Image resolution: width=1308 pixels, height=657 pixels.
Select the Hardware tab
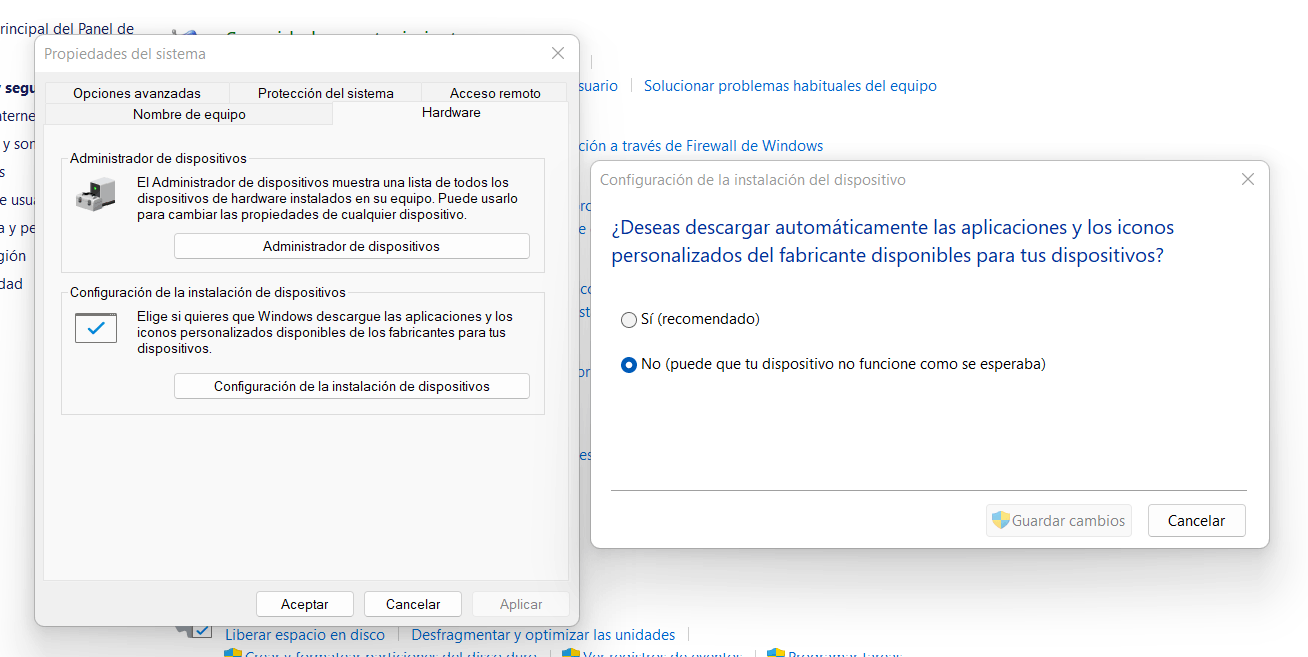click(451, 112)
